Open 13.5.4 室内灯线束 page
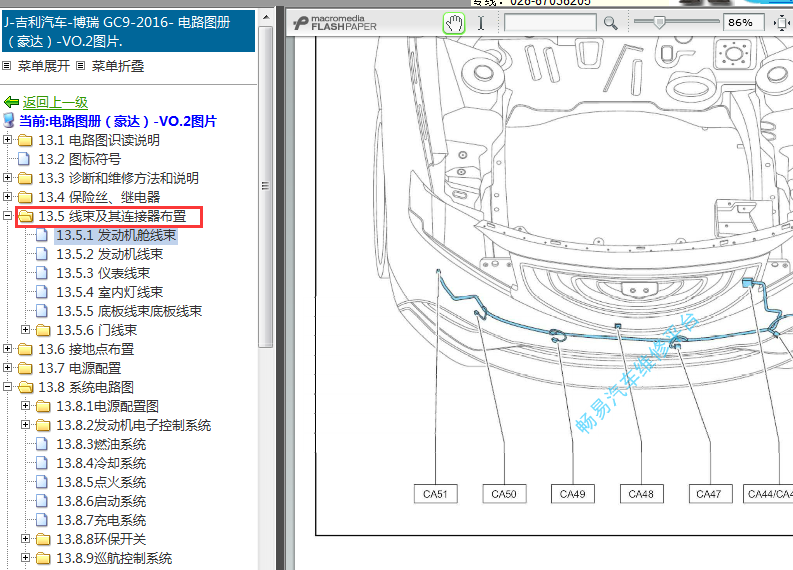793x570 pixels. click(109, 292)
